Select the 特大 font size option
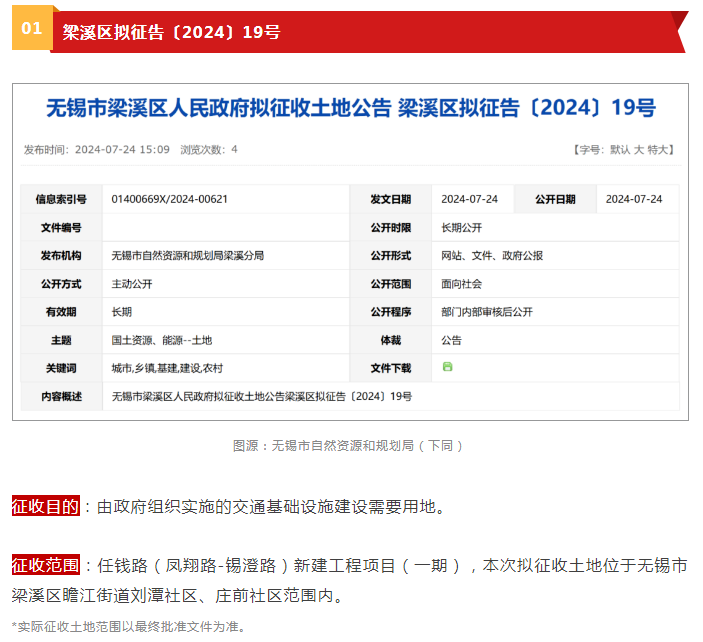The height and width of the screenshot is (642, 703). [658, 150]
